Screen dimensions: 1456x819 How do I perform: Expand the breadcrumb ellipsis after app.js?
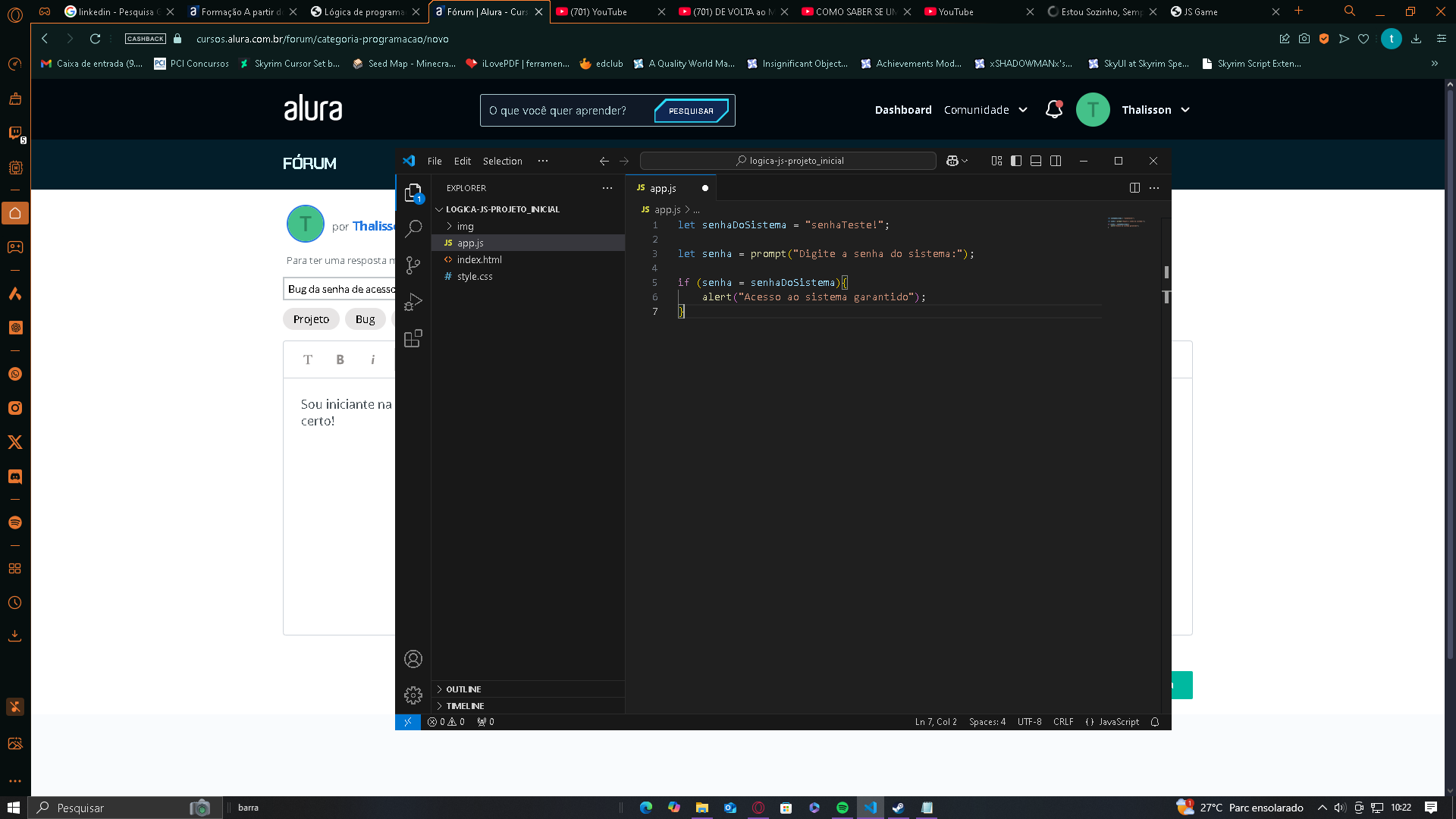point(697,209)
